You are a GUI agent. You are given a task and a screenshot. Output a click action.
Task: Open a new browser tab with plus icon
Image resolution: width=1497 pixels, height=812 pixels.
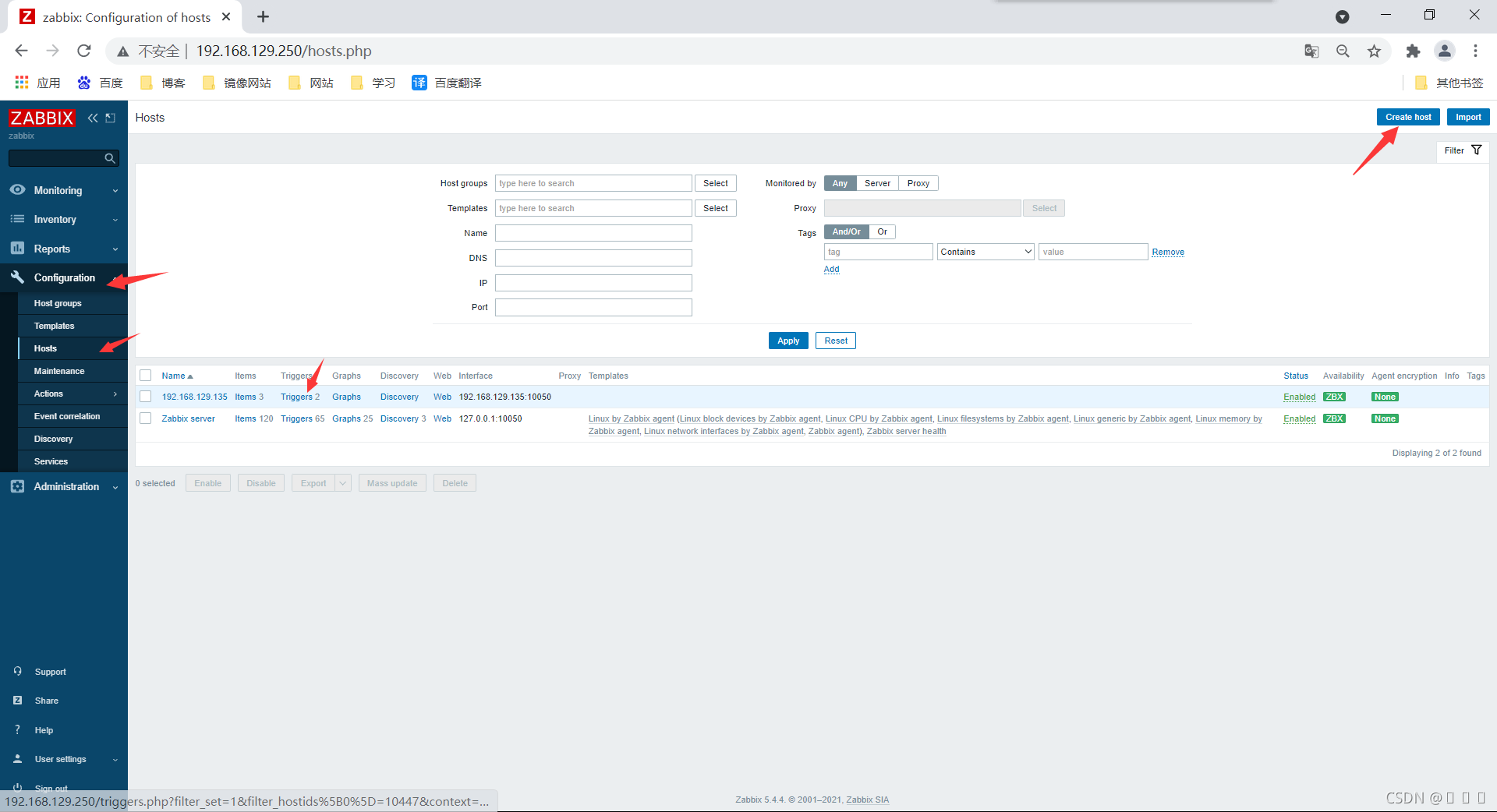[x=263, y=16]
